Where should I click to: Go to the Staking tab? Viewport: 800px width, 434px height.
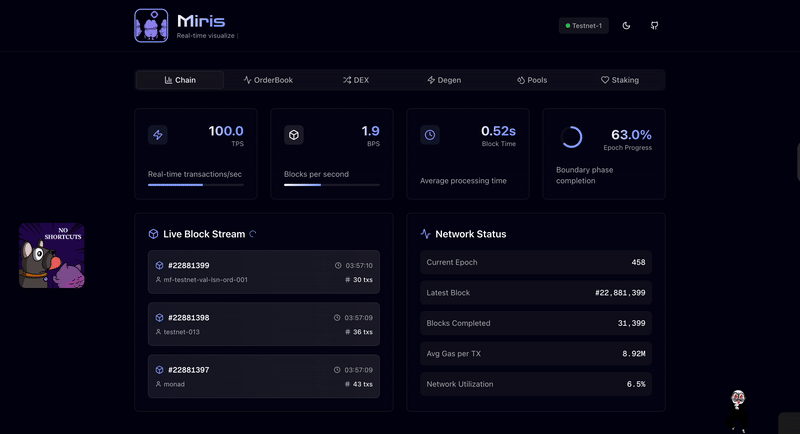[620, 80]
